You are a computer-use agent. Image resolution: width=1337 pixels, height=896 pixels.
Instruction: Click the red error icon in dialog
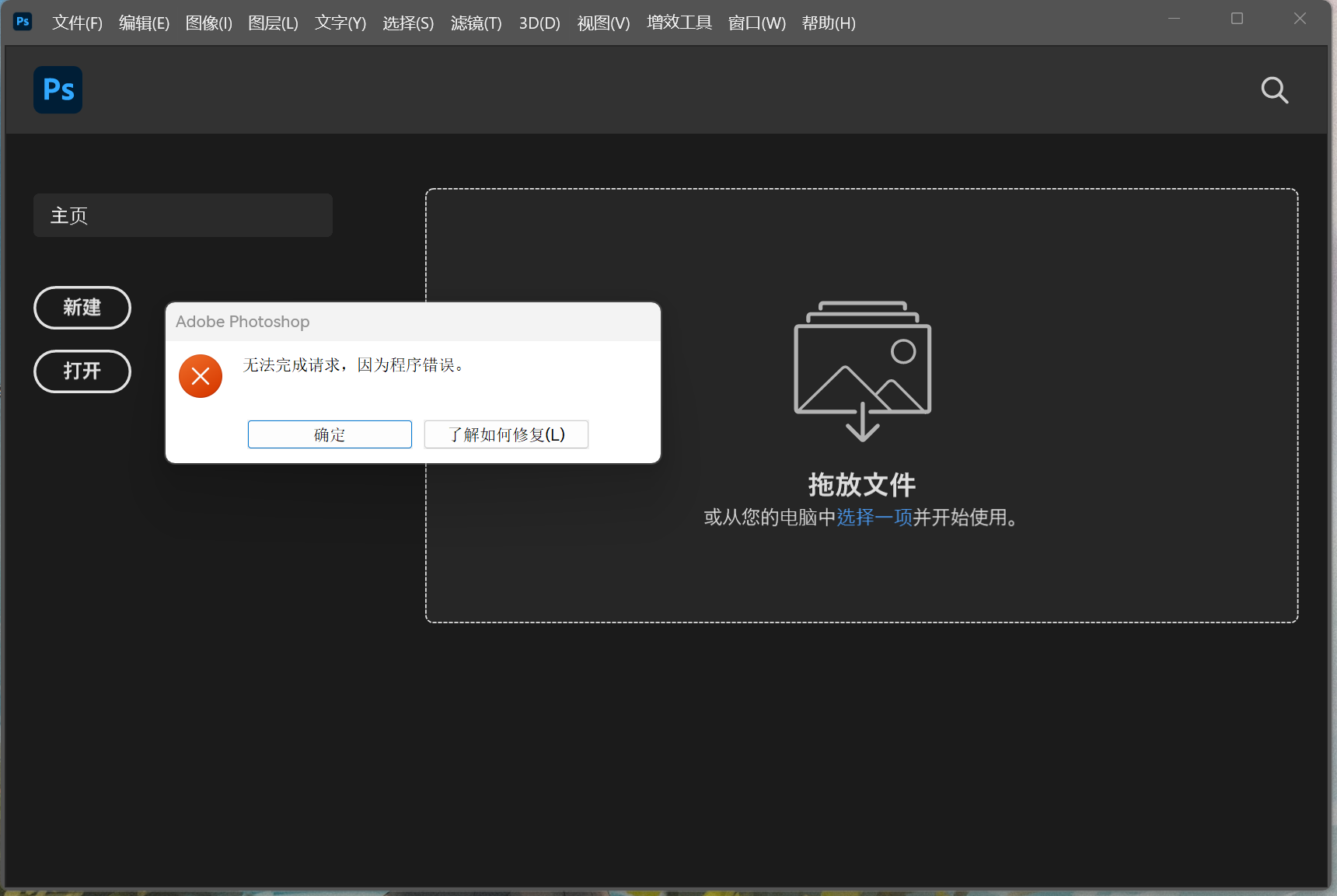click(x=201, y=376)
